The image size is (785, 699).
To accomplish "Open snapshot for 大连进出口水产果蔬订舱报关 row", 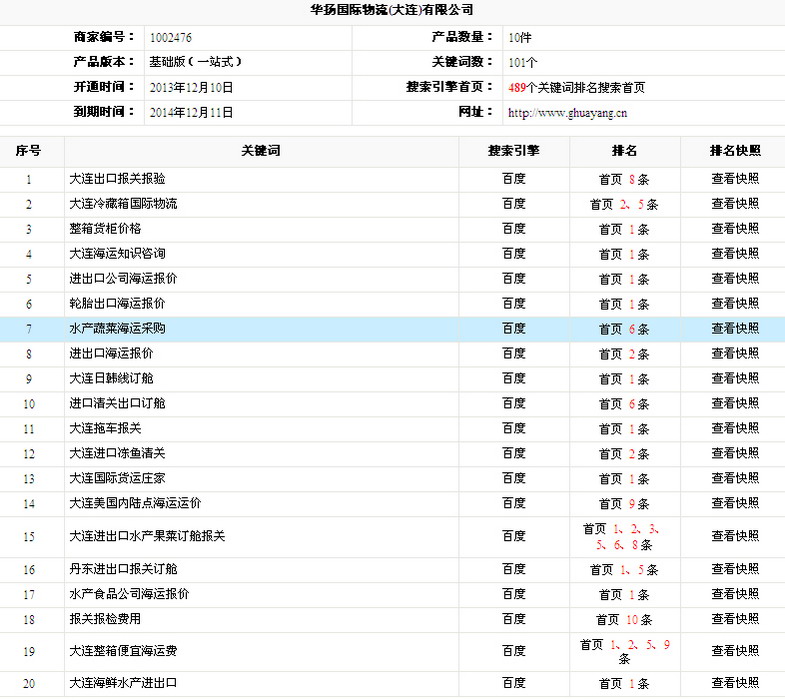I will coord(734,537).
